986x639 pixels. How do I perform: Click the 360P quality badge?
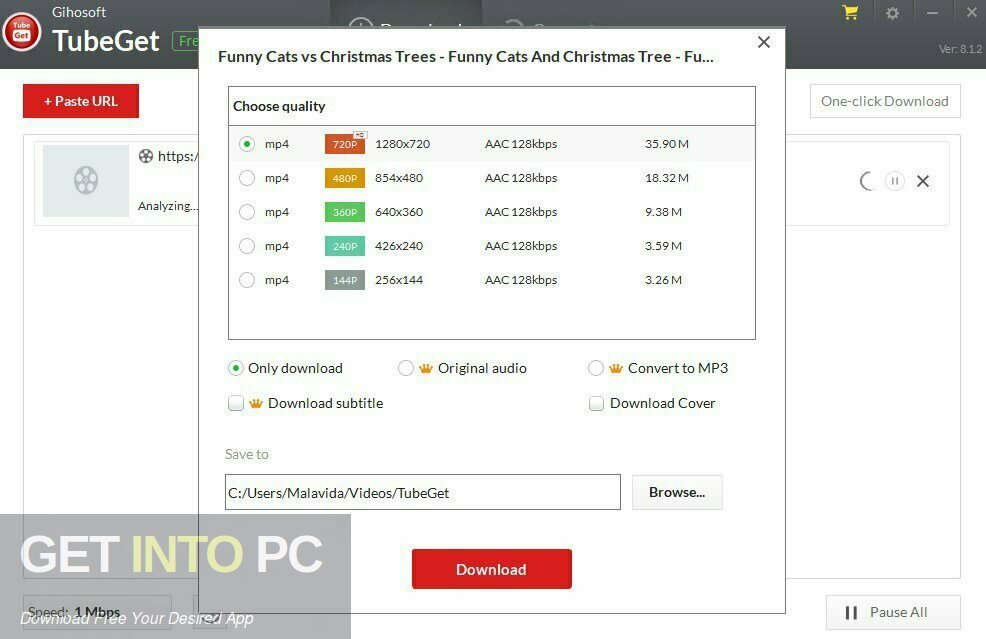345,212
